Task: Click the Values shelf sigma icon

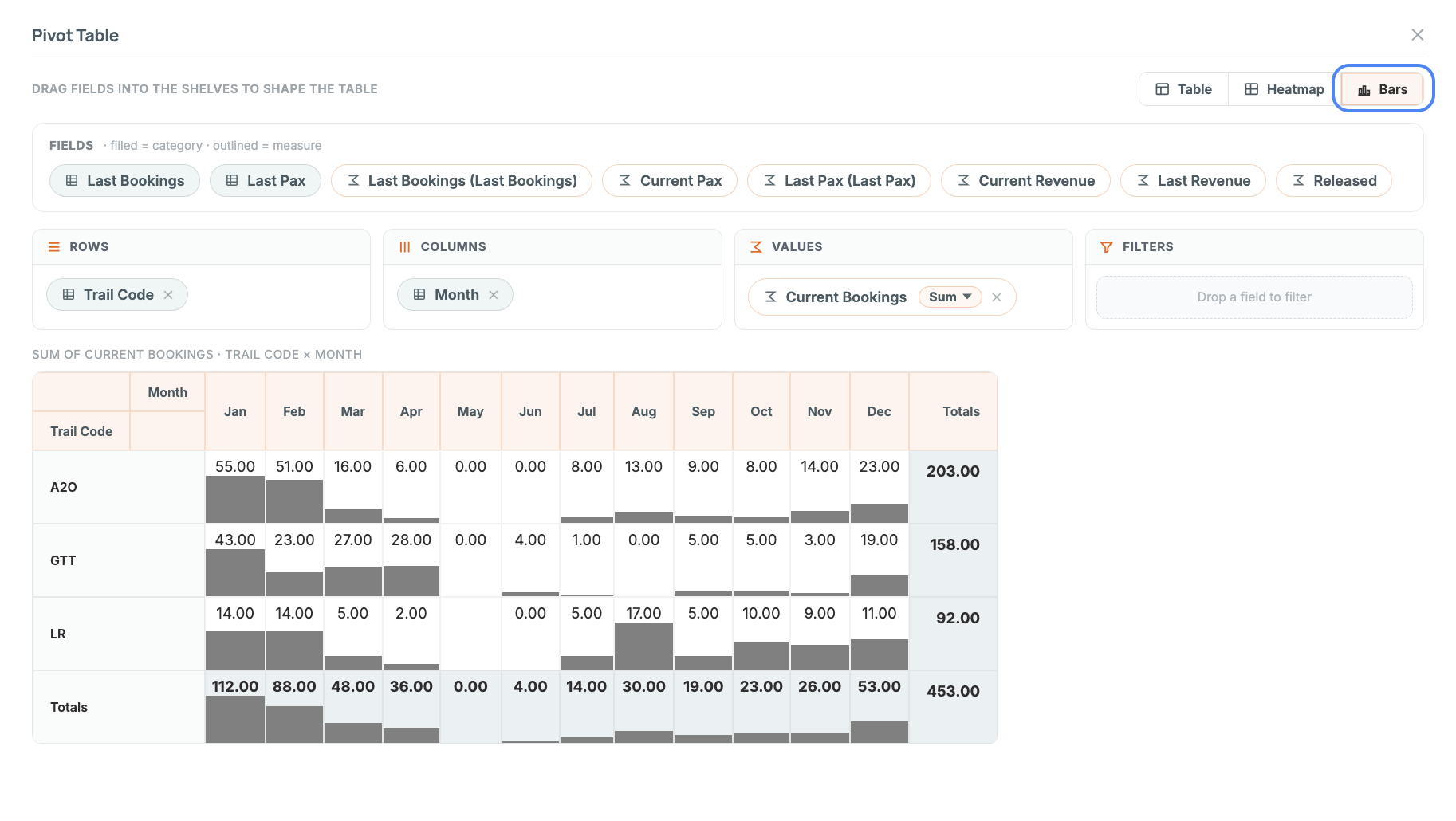Action: 756,247
